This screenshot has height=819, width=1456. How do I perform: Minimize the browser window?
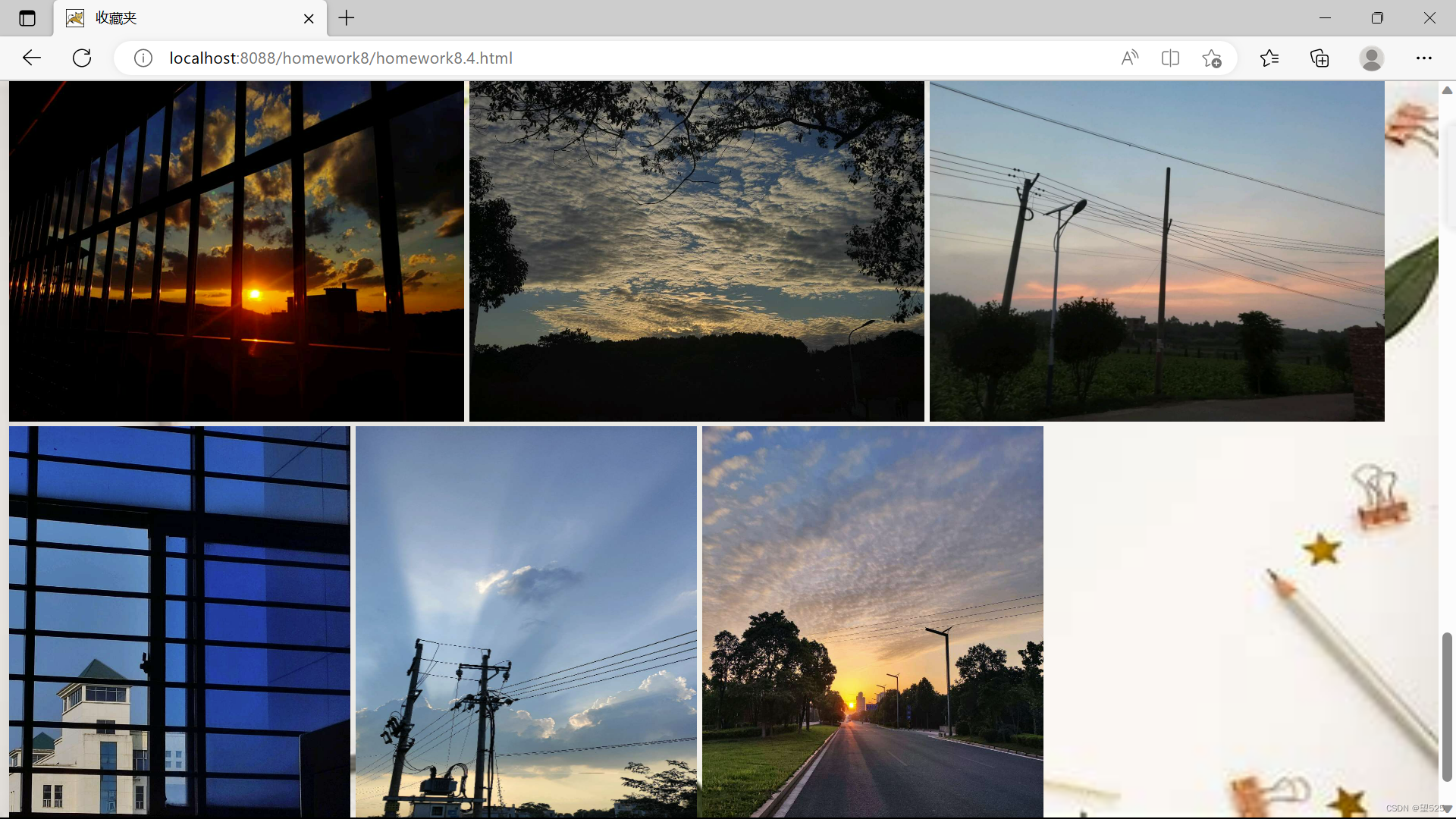click(x=1325, y=18)
